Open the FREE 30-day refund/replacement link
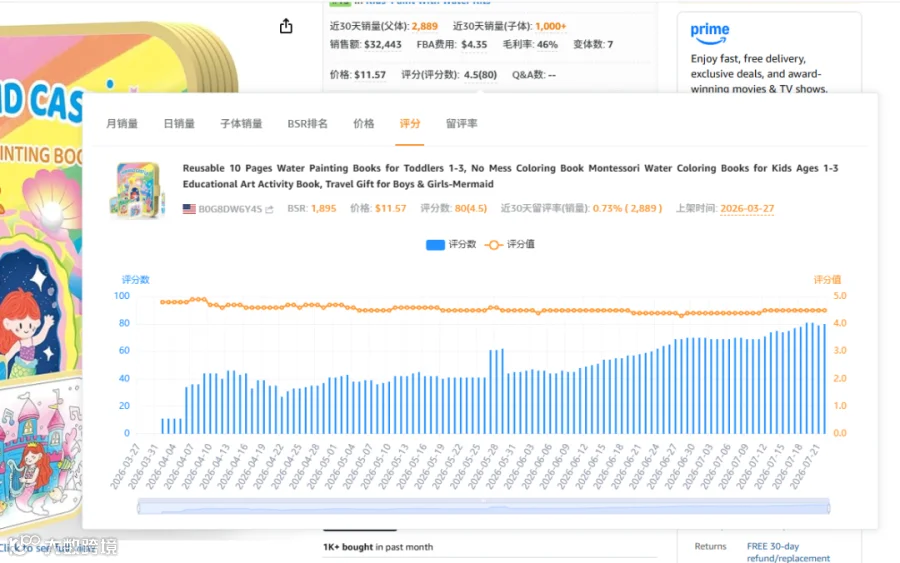Screen dimensions: 900x563 click(x=788, y=552)
